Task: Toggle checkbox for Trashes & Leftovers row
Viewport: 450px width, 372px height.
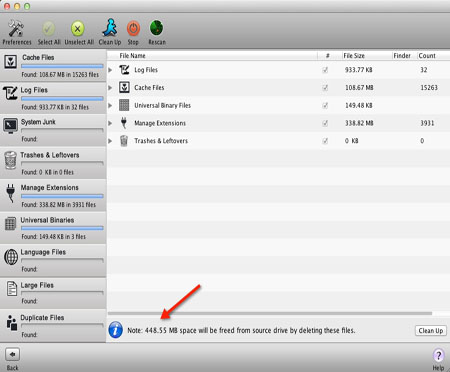Action: 325,141
